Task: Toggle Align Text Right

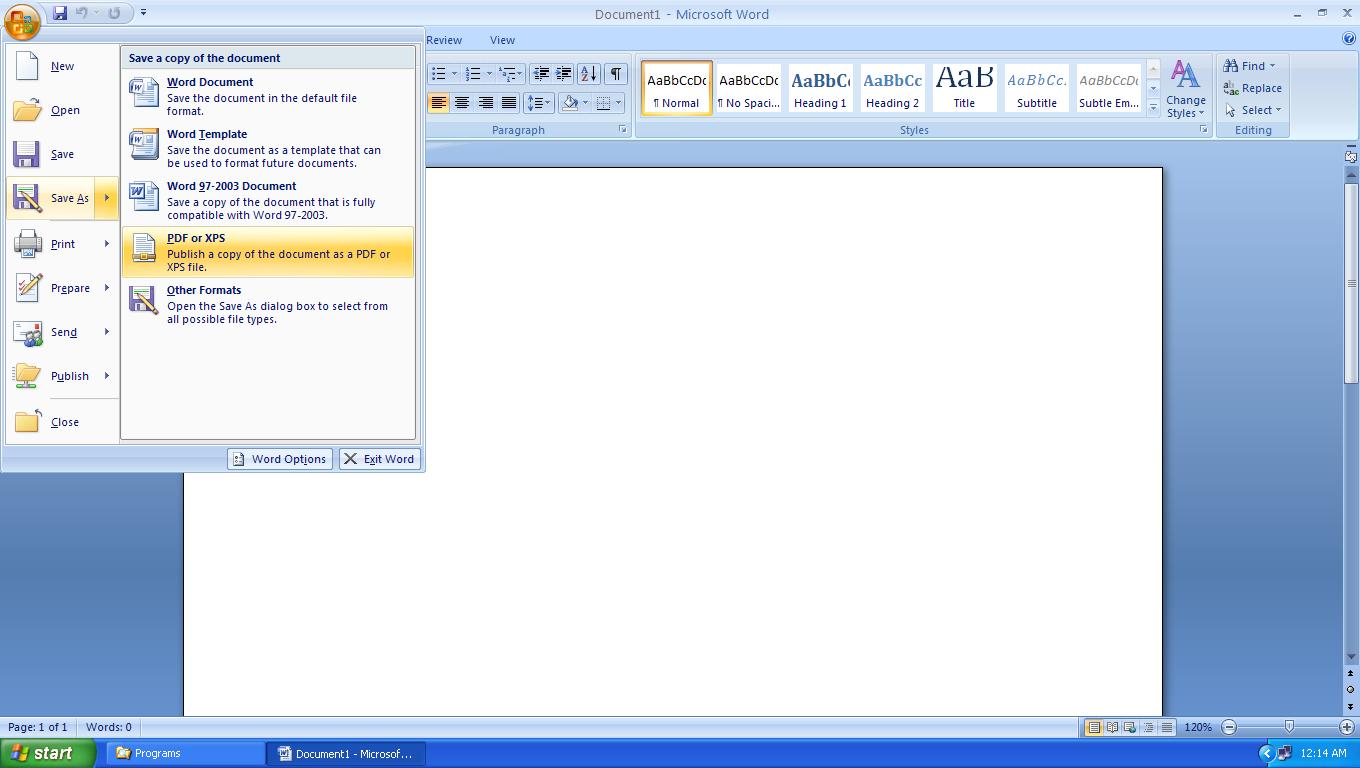Action: click(x=485, y=102)
